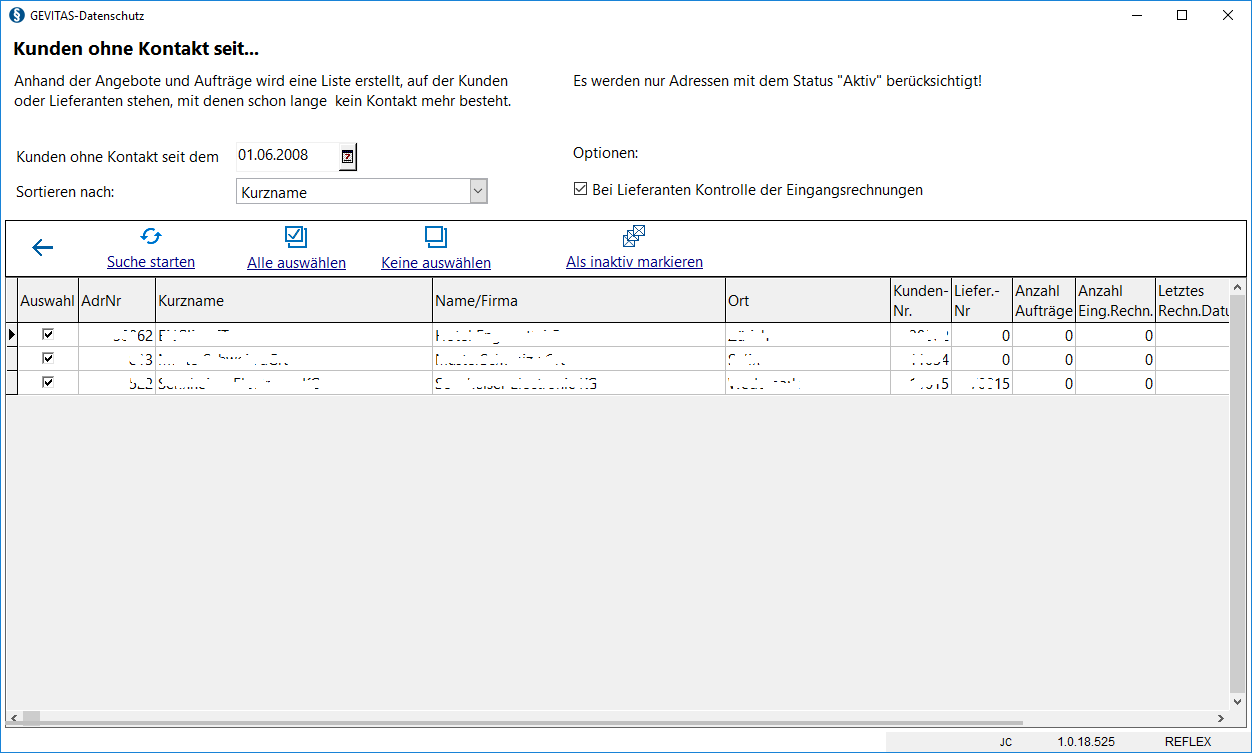
Task: Click the date field 01.06.2008
Action: click(x=287, y=155)
